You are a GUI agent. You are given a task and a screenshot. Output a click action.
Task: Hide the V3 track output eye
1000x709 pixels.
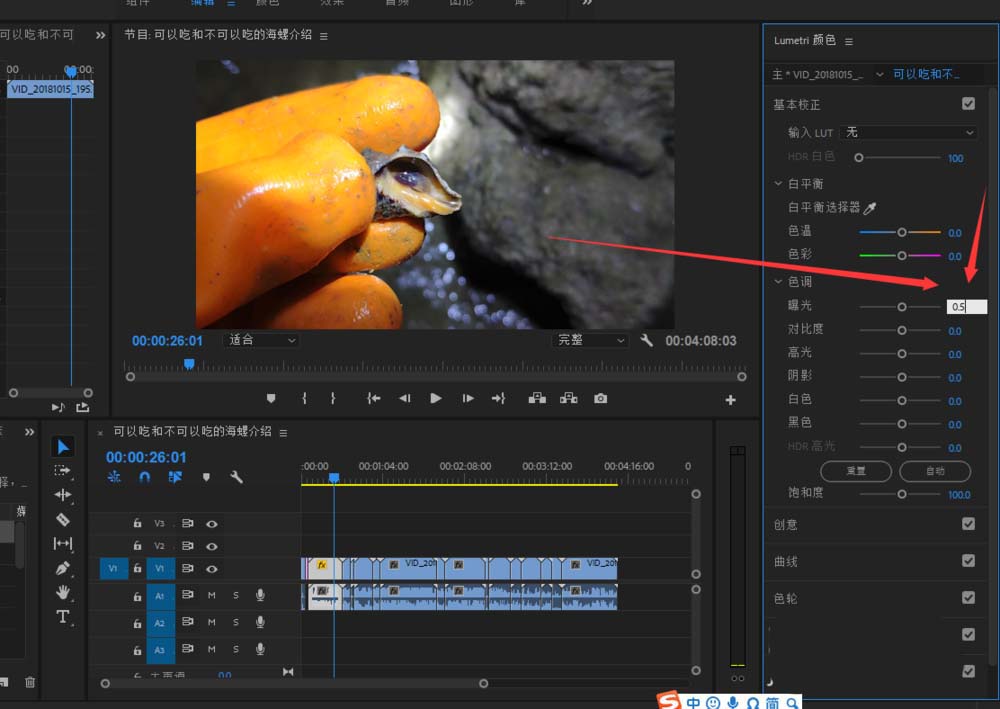[x=212, y=523]
